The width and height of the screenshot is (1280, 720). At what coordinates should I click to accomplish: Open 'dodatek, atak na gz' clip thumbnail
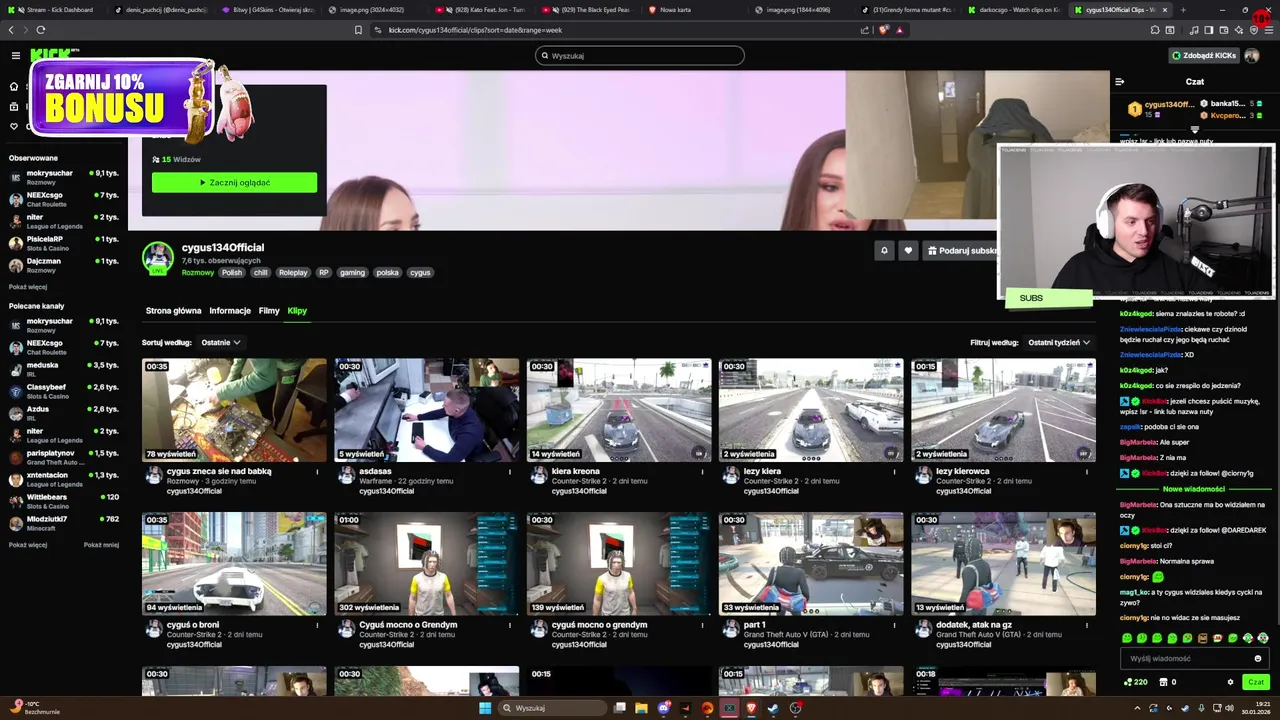tap(1003, 563)
